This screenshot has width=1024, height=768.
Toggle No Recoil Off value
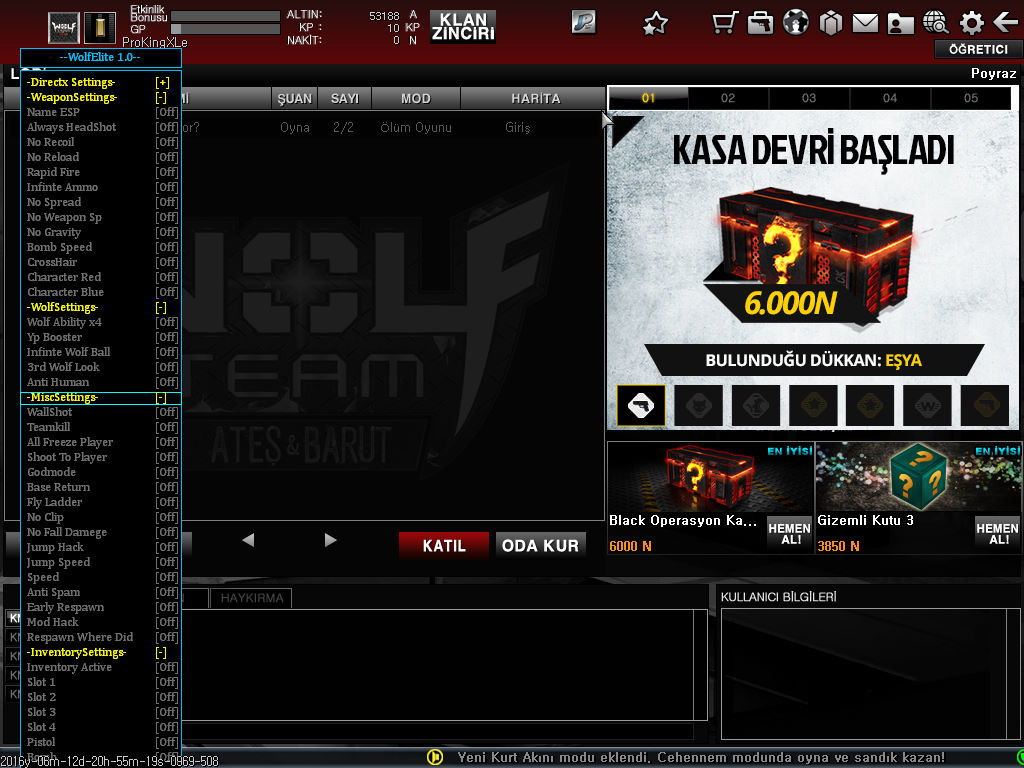[x=167, y=142]
